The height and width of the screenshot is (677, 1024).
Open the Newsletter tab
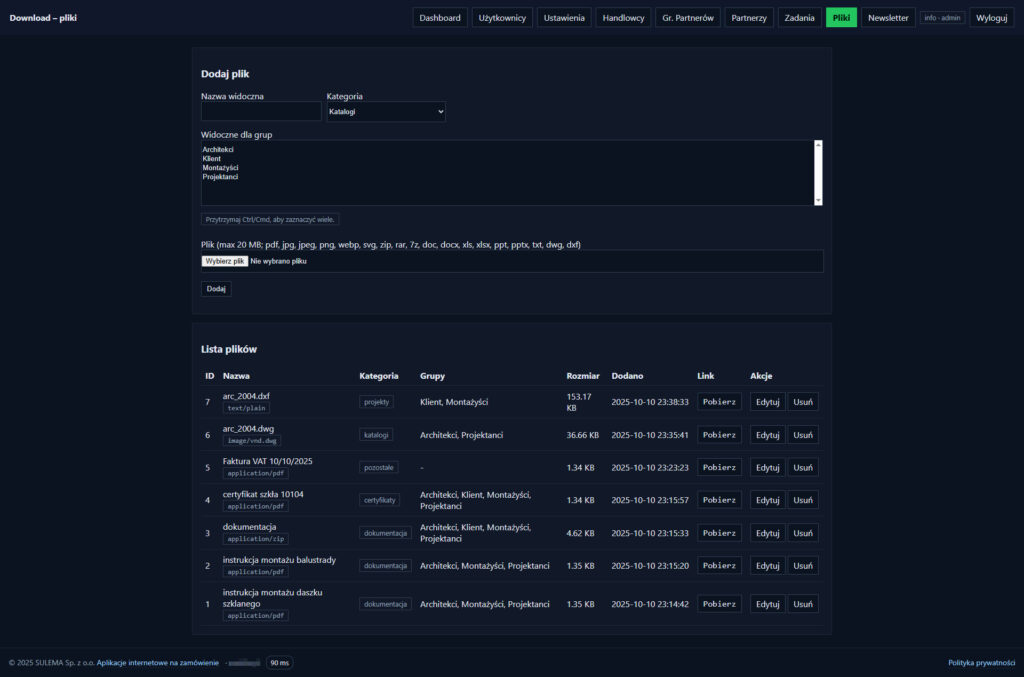pyautogui.click(x=888, y=18)
